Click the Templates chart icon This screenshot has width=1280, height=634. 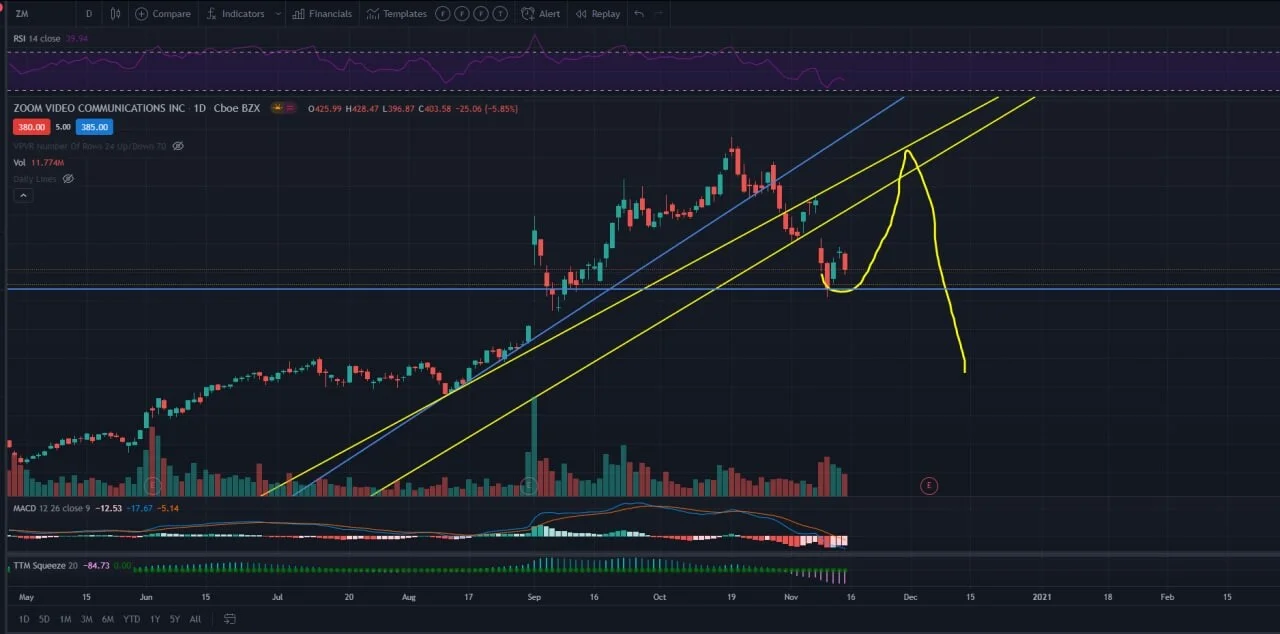[373, 14]
